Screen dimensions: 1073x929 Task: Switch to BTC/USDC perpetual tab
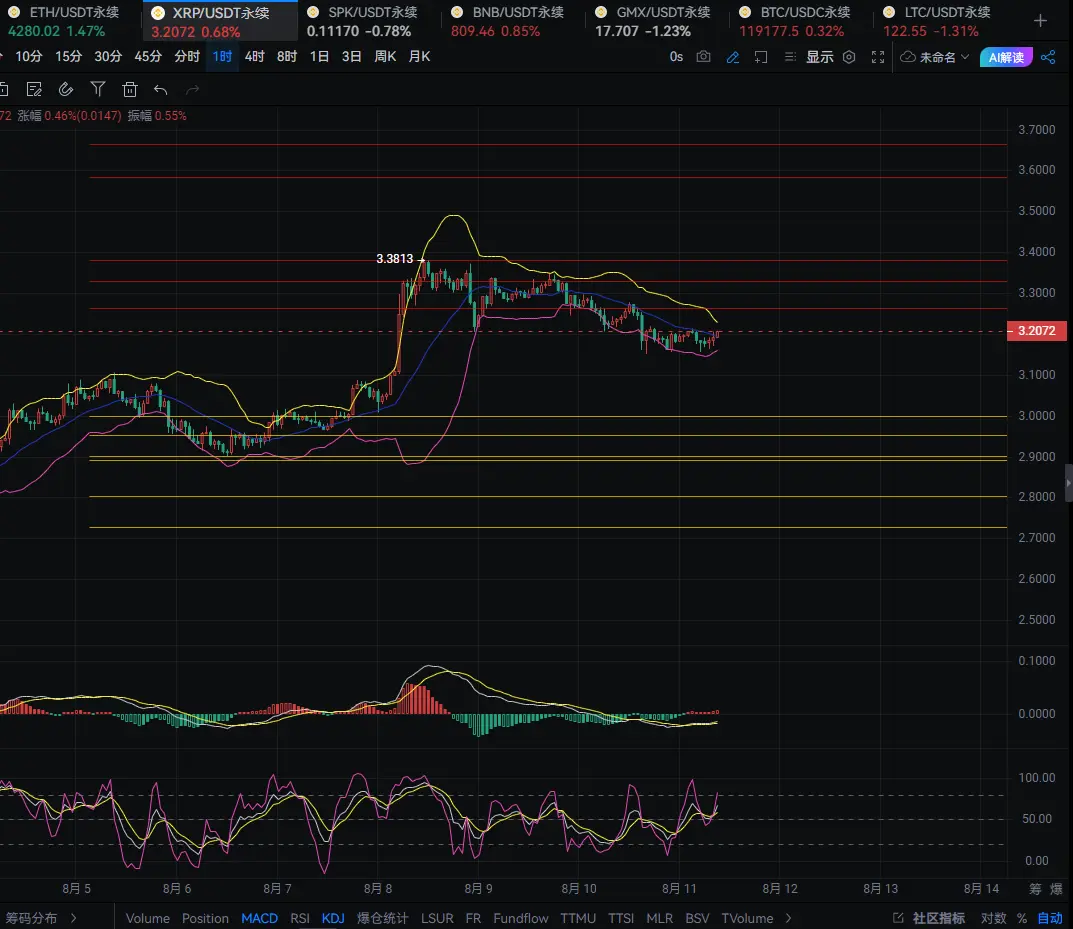coord(799,21)
